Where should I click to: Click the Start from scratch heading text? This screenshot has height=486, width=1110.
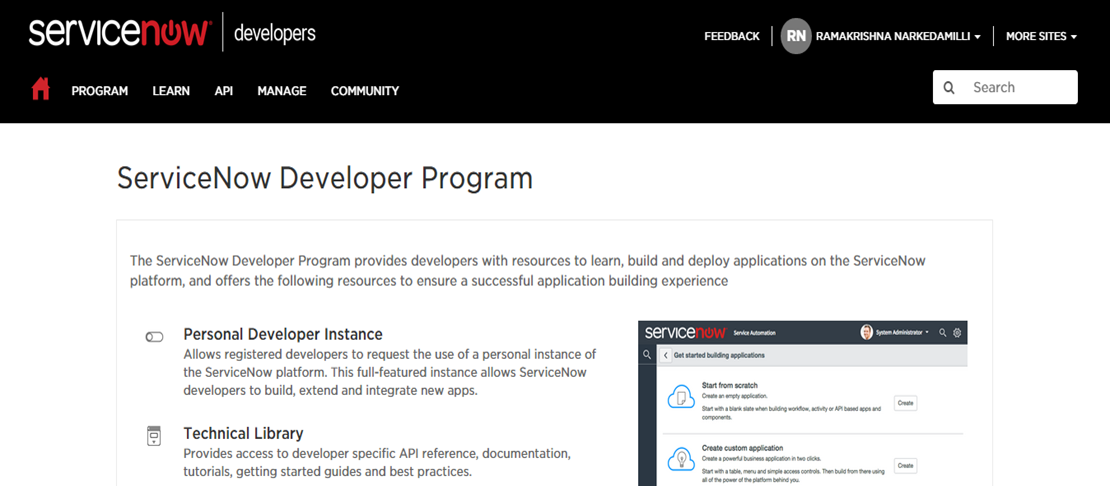click(x=730, y=386)
